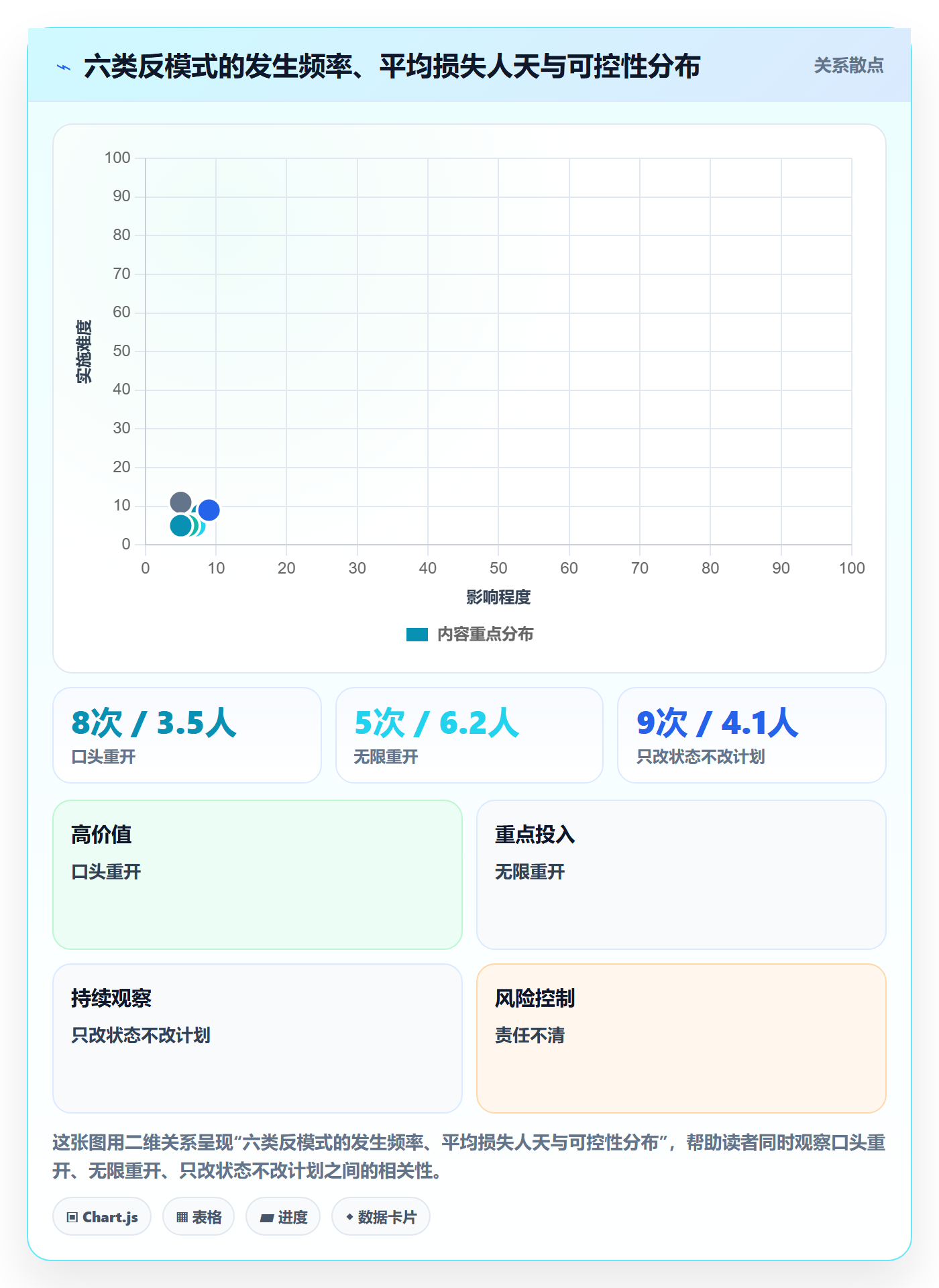Viewport: 939px width, 1288px height.
Task: Click the lightning icon beside the title
Action: click(64, 67)
